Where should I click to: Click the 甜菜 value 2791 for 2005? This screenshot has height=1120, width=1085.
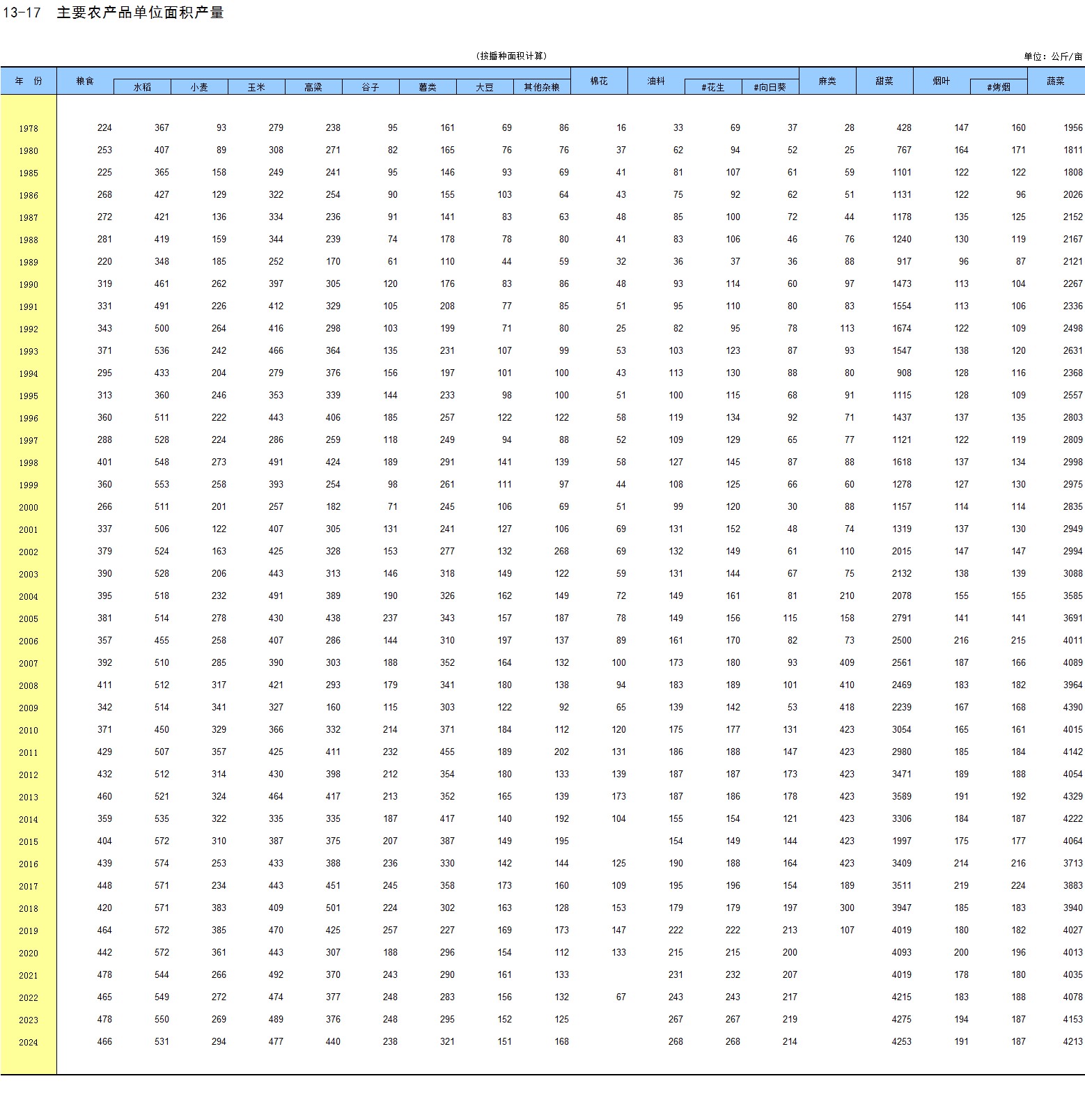901,619
